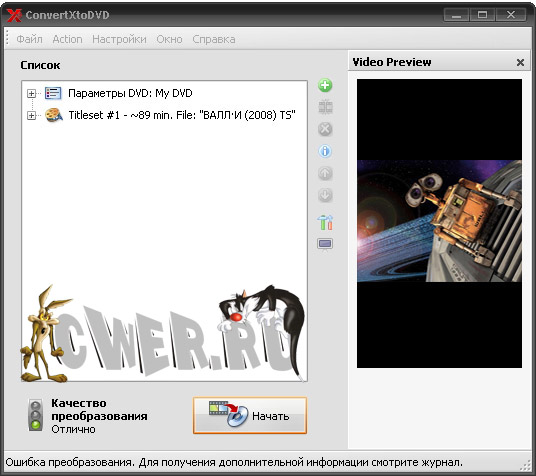Click the traffic light quality indicator
Screen dimensions: 536x476
35,415
